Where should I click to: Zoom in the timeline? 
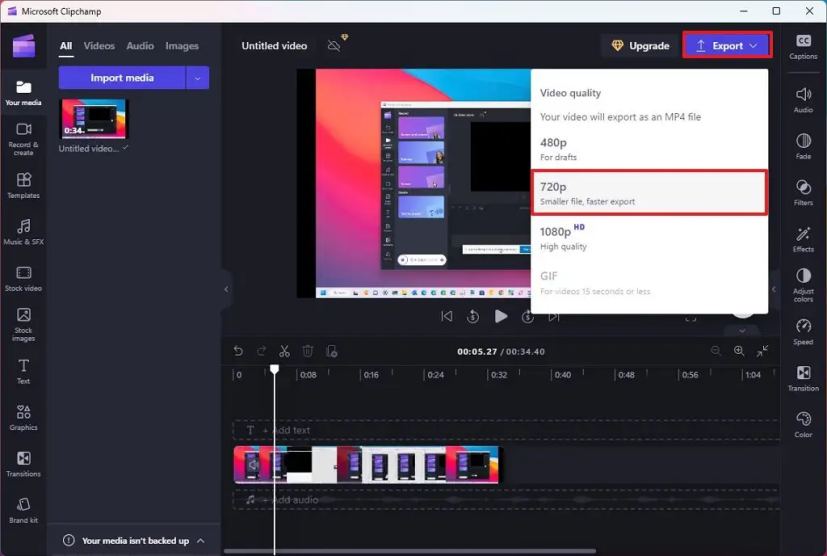pos(739,351)
